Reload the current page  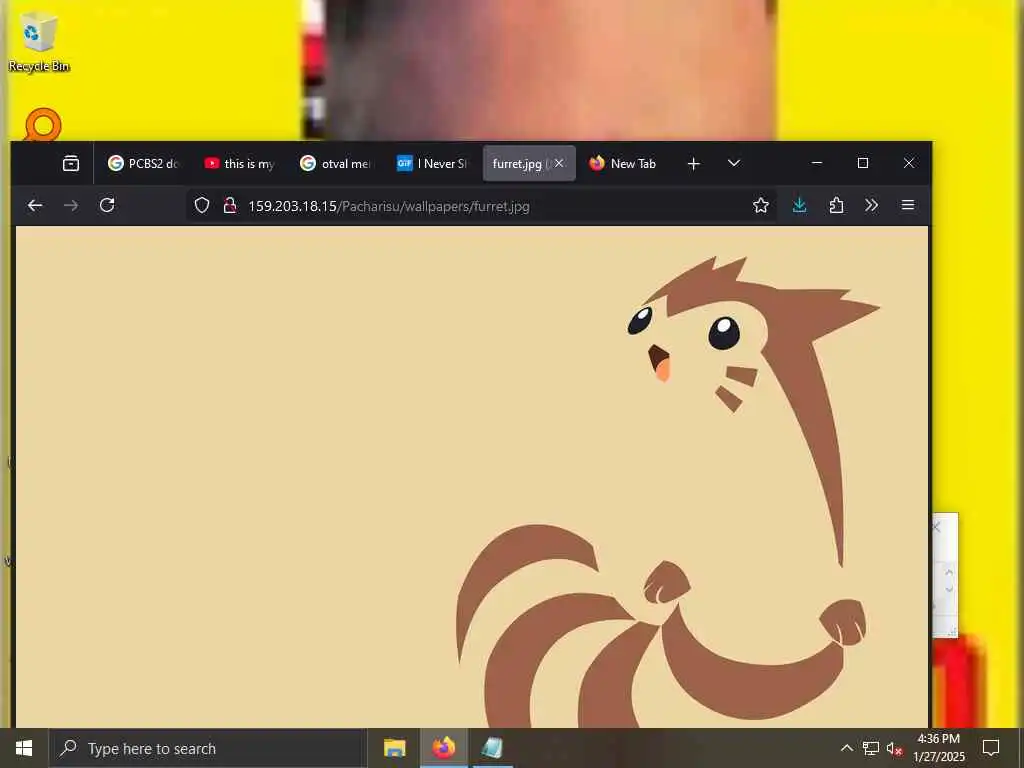coord(107,206)
